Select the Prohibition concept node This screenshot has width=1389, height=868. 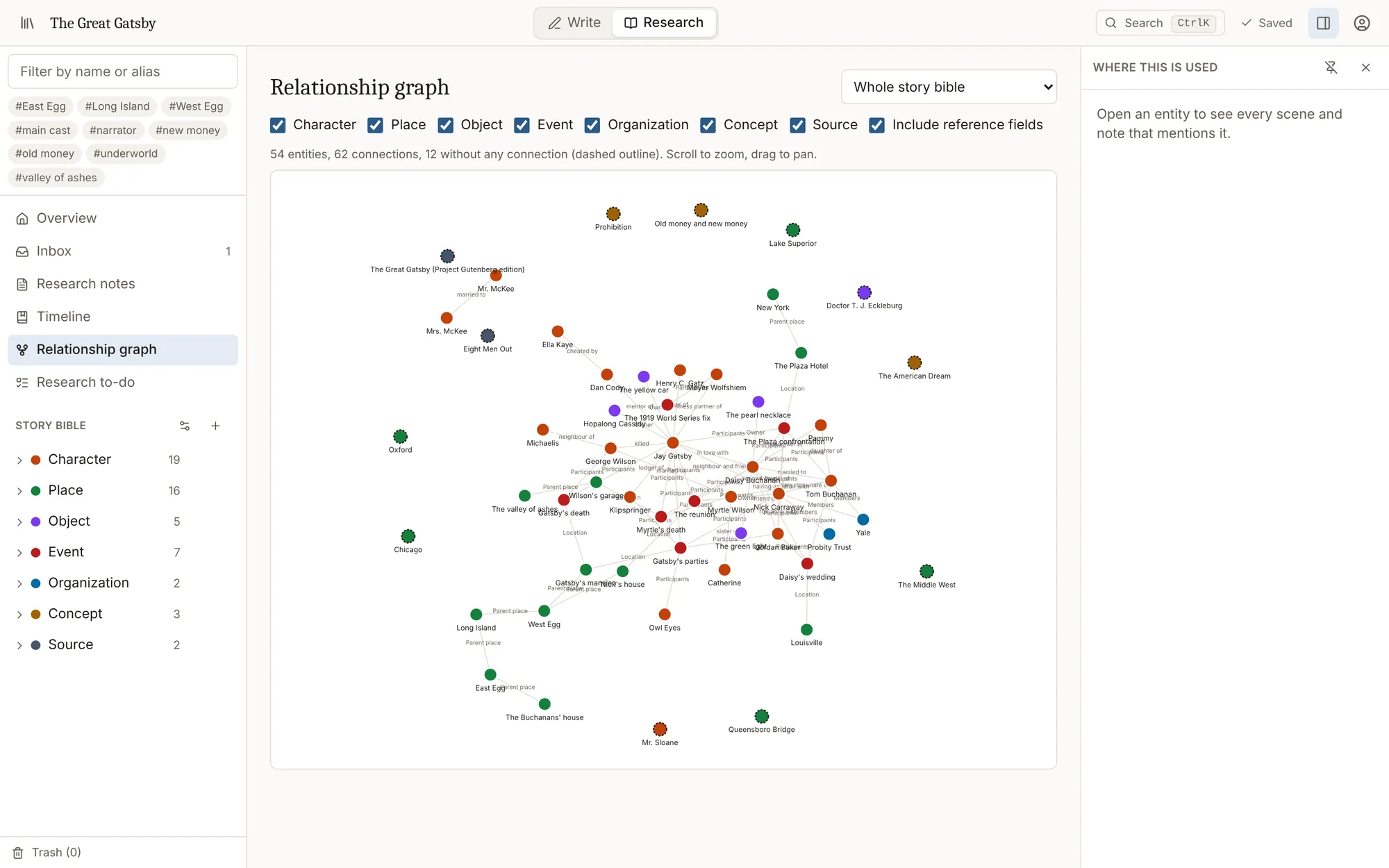(613, 214)
